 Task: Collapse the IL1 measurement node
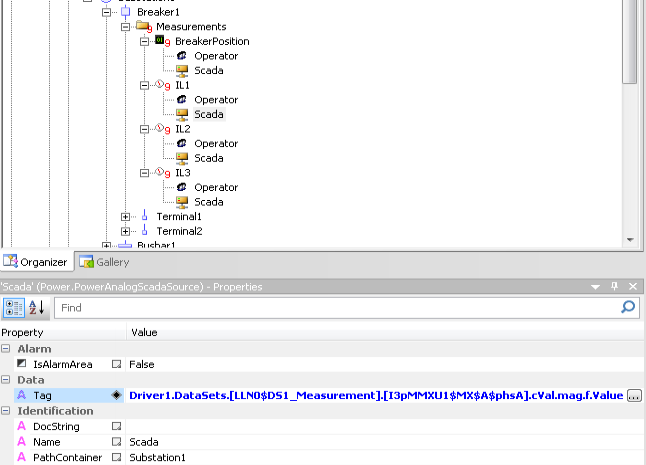pyautogui.click(x=144, y=85)
